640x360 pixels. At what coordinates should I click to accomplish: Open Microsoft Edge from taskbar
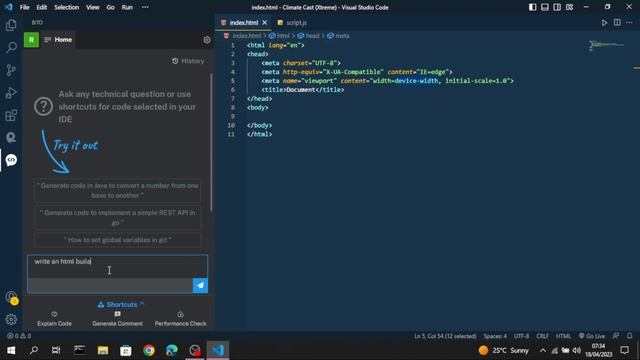pos(172,350)
